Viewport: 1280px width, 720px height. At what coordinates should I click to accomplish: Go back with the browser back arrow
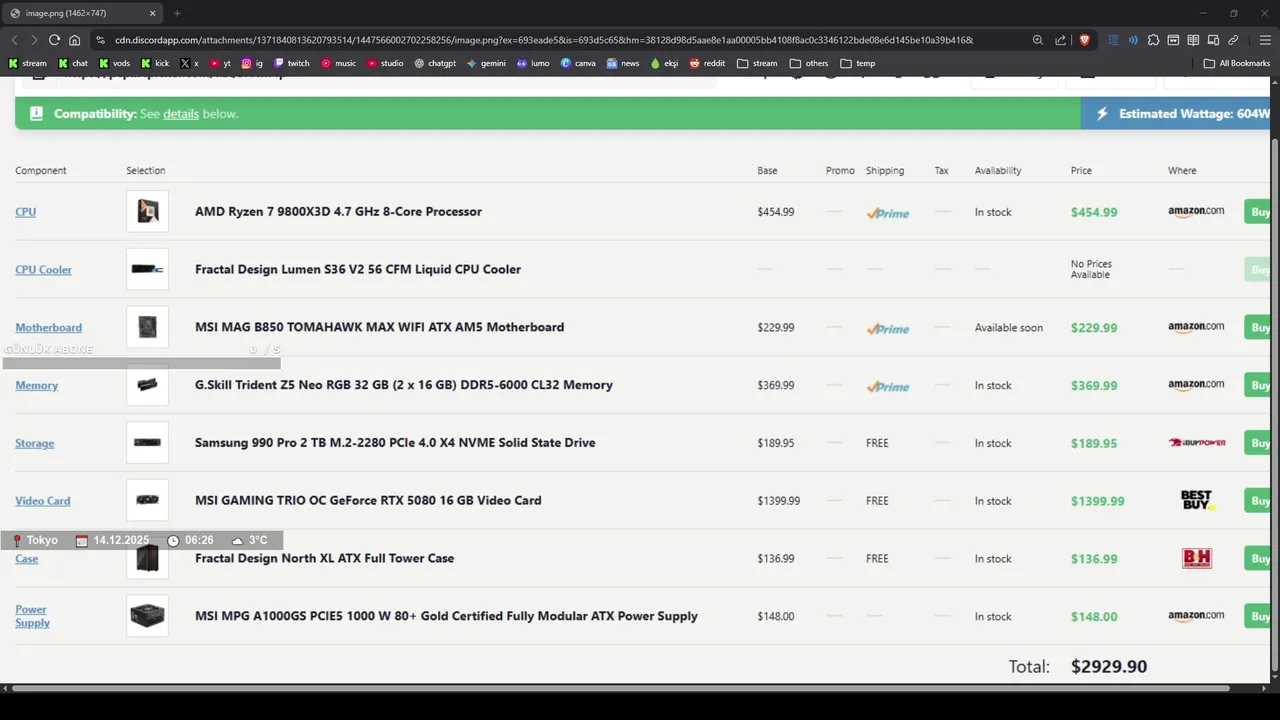[14, 40]
